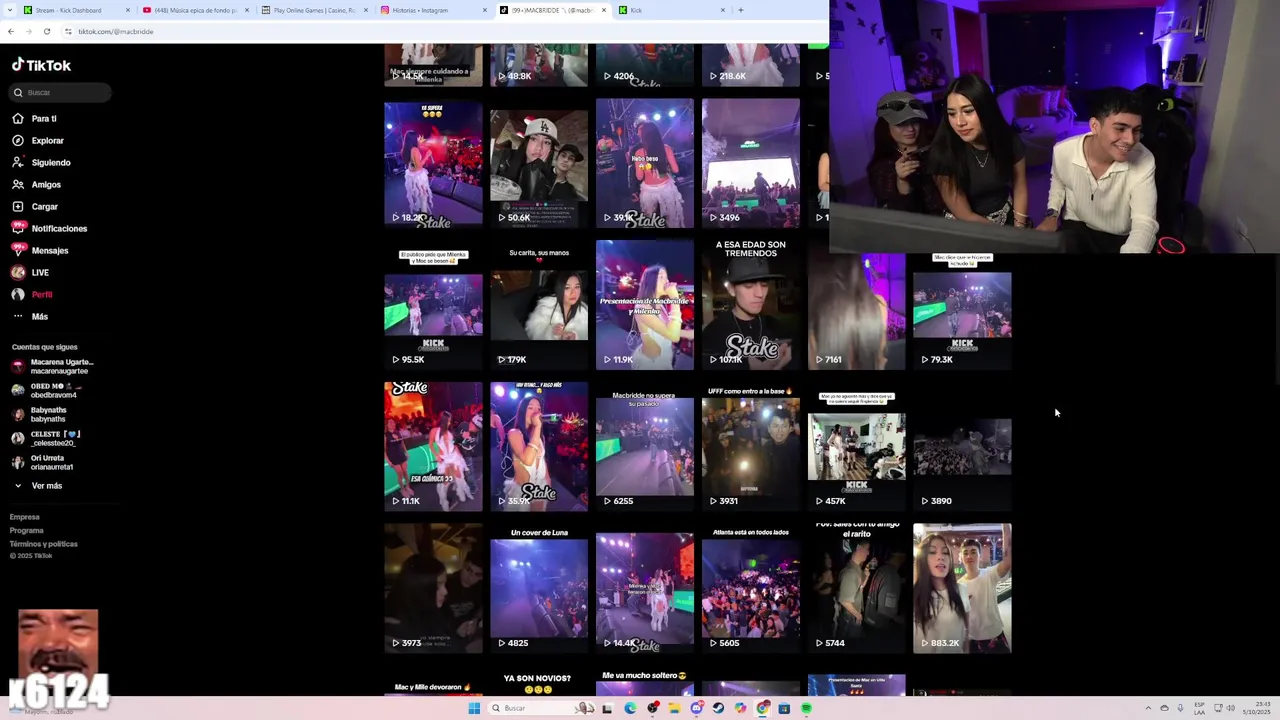Screen dimensions: 1280x720
Task: Open Discord from the taskbar
Action: 696,708
